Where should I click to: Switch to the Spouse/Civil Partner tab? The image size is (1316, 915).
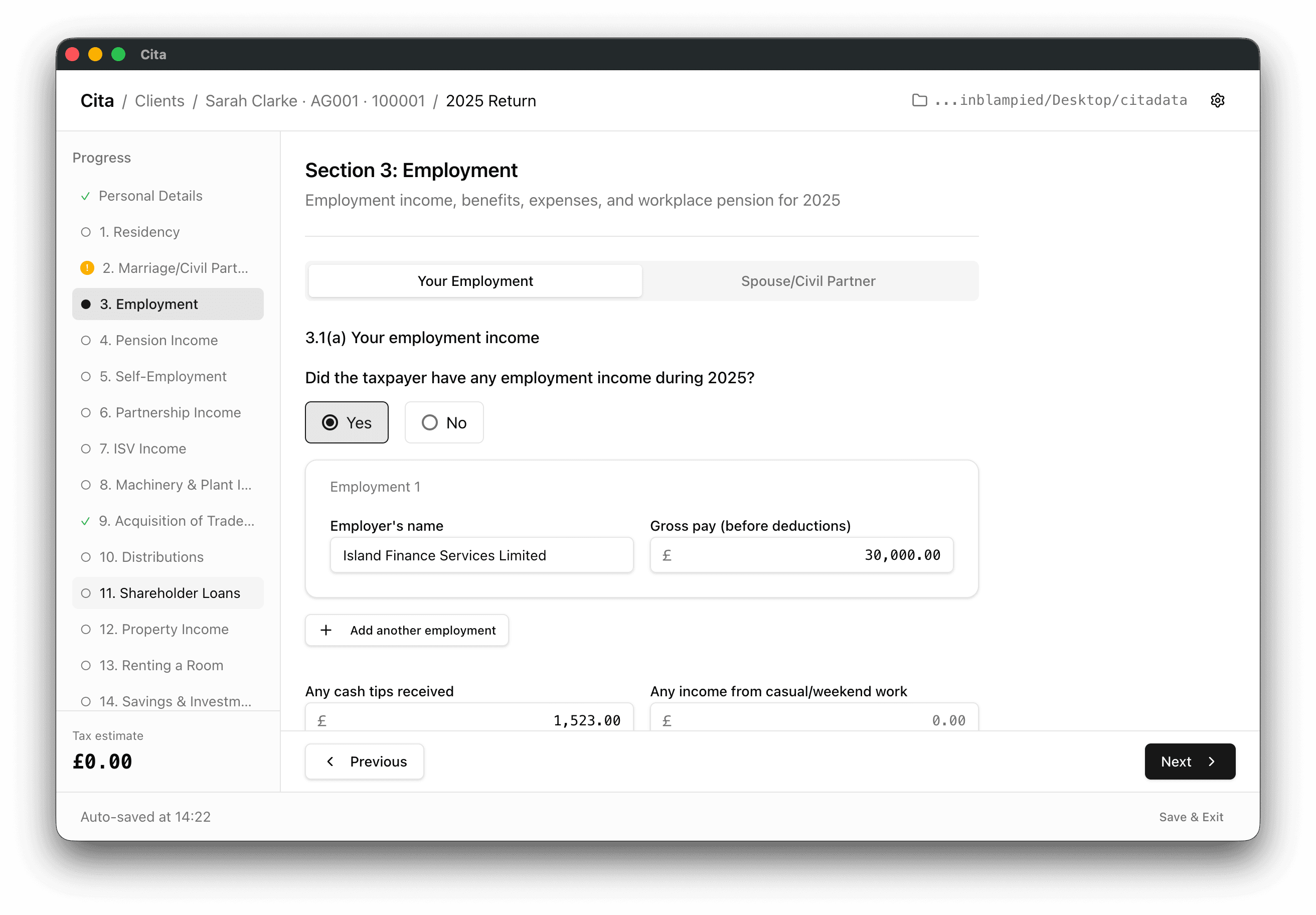pos(808,281)
